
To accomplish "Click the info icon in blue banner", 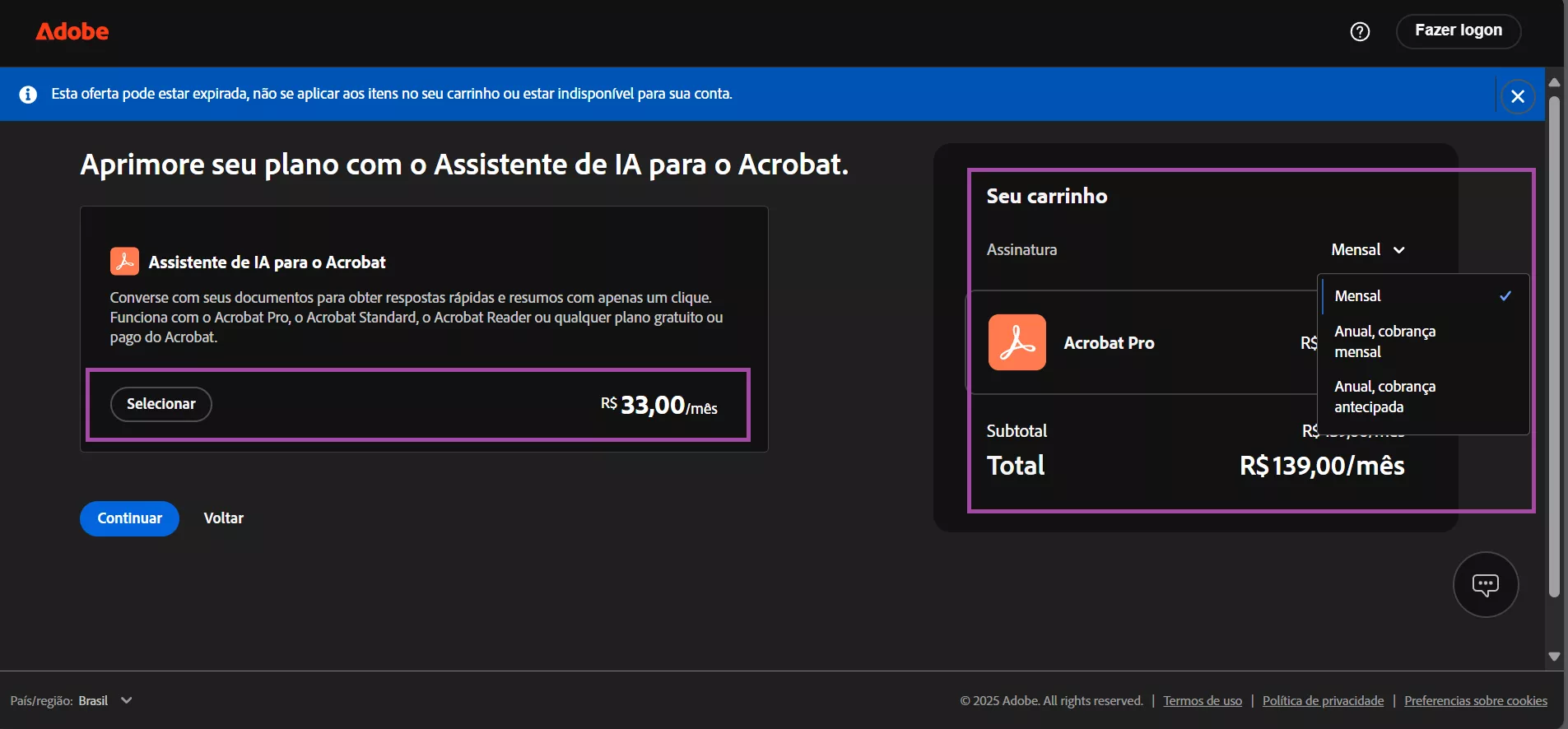I will 28,94.
